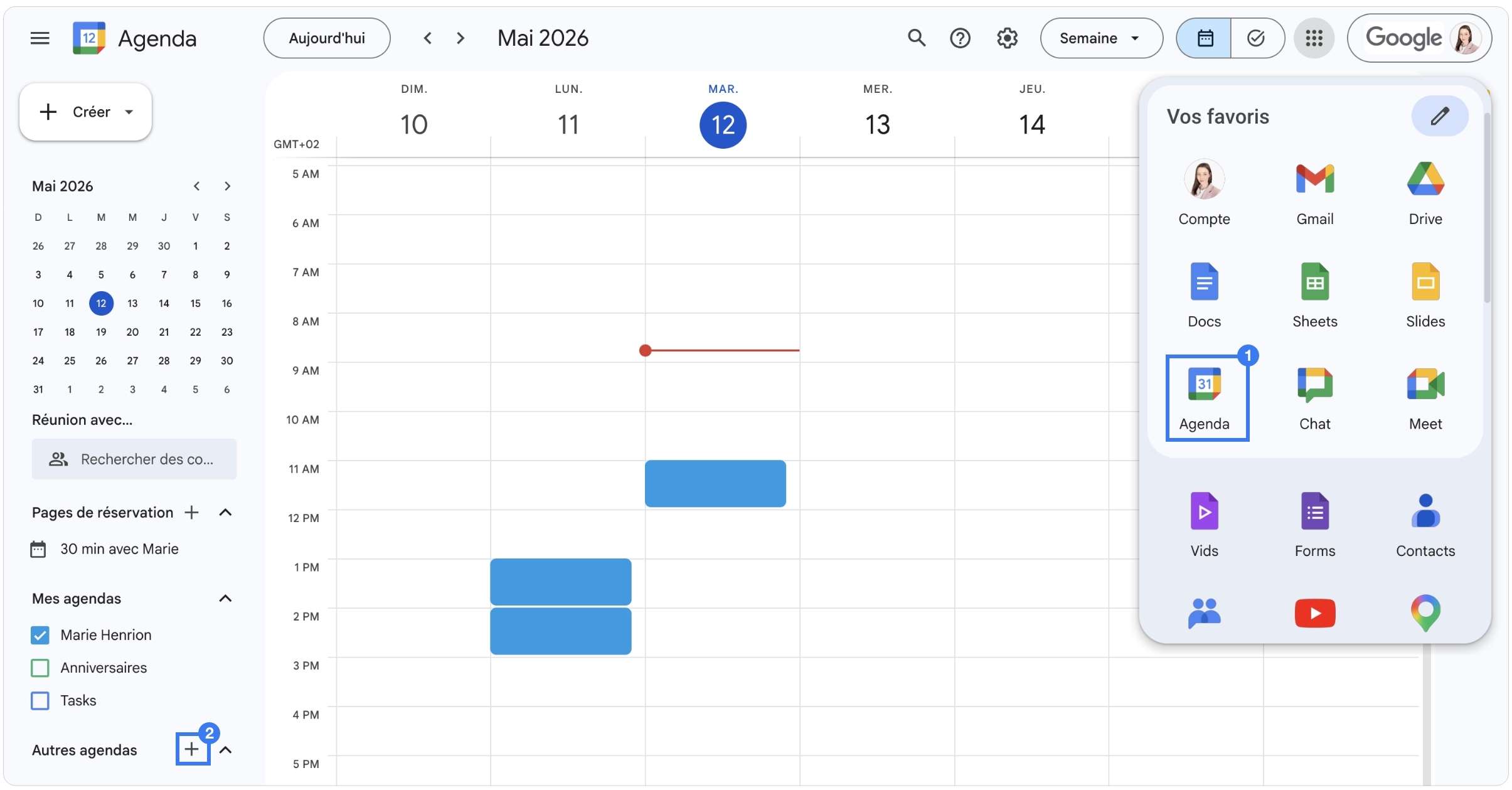Edit favorites with the pencil icon

click(1440, 116)
